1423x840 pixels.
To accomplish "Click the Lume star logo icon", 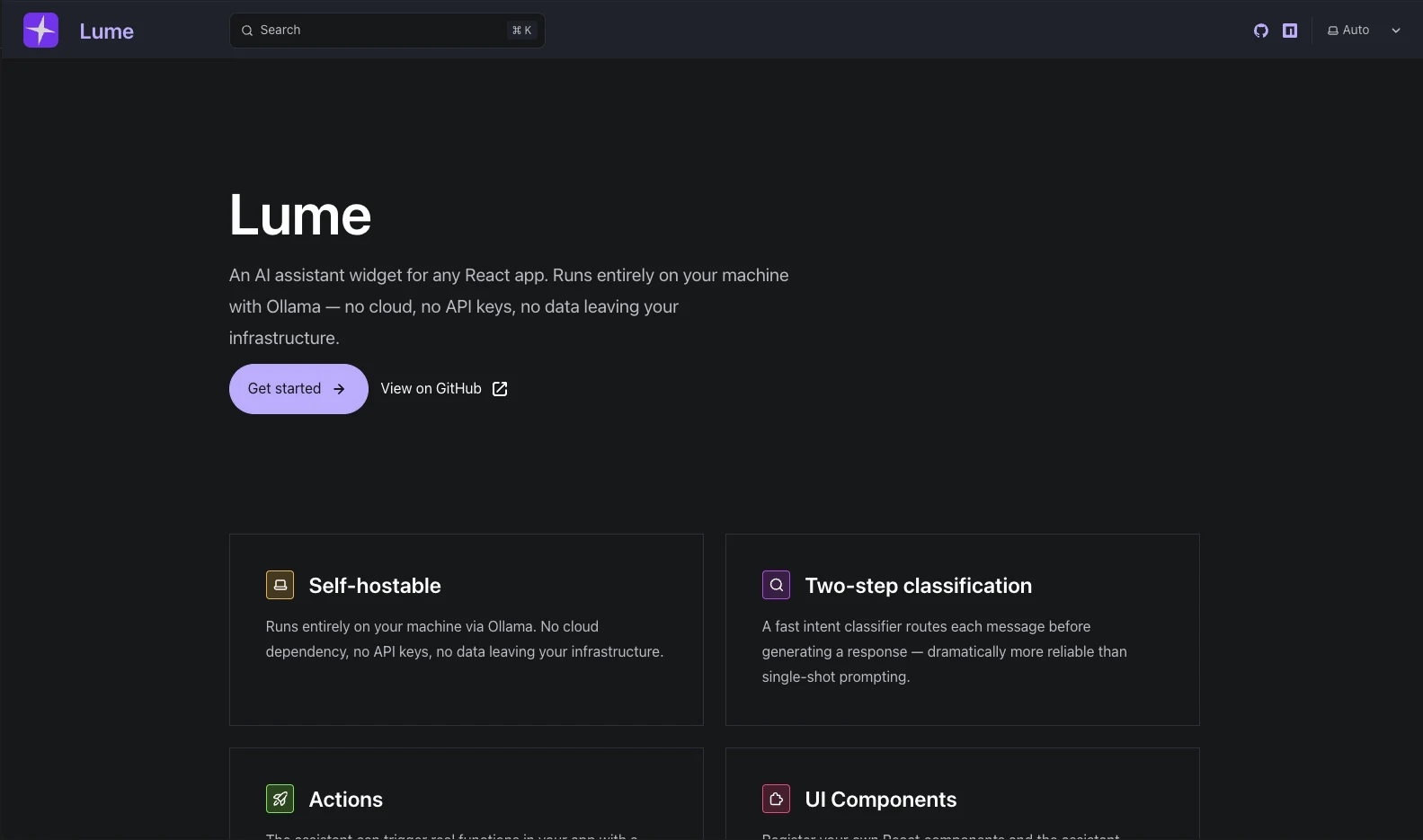I will [x=40, y=31].
